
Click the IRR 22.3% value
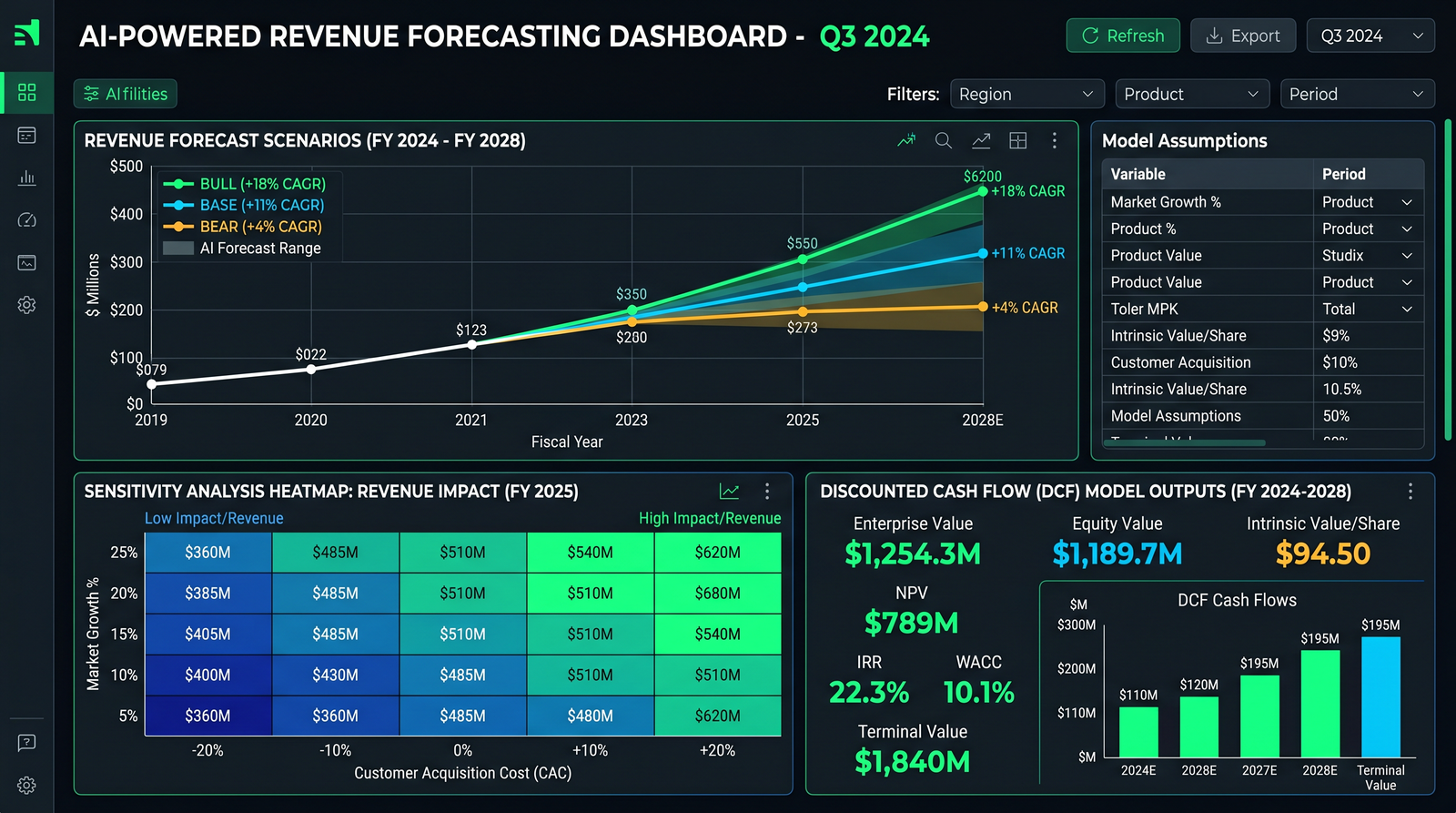coord(869,693)
